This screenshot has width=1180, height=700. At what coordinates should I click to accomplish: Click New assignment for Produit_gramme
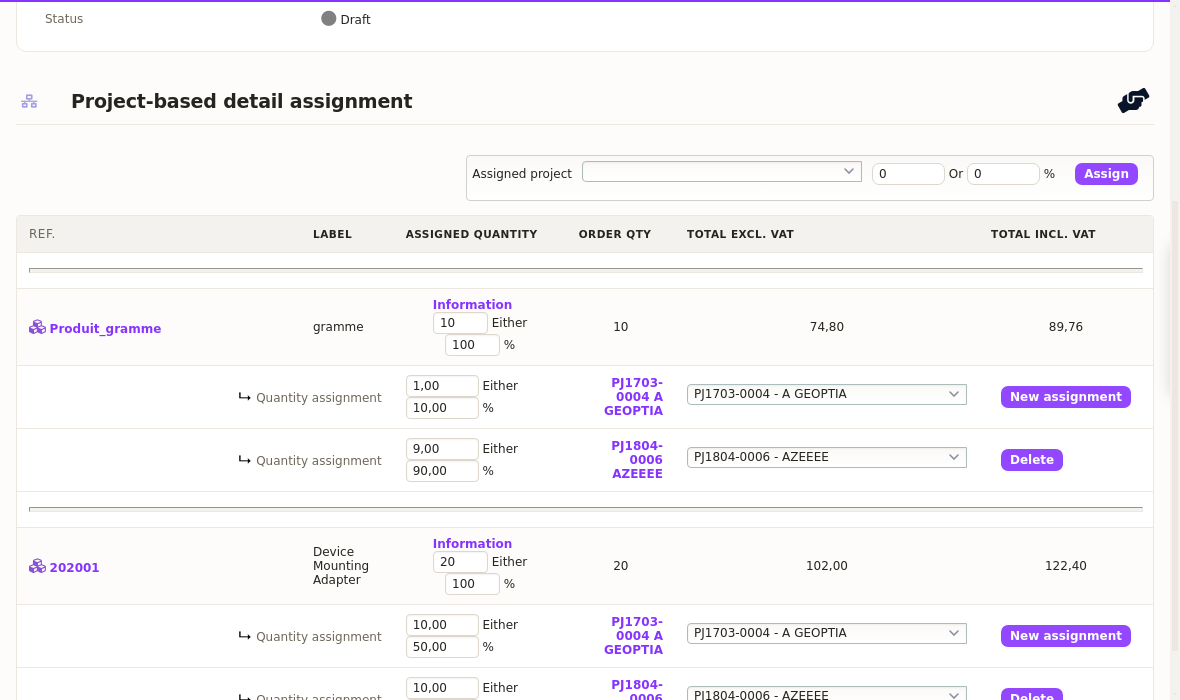(x=1065, y=397)
